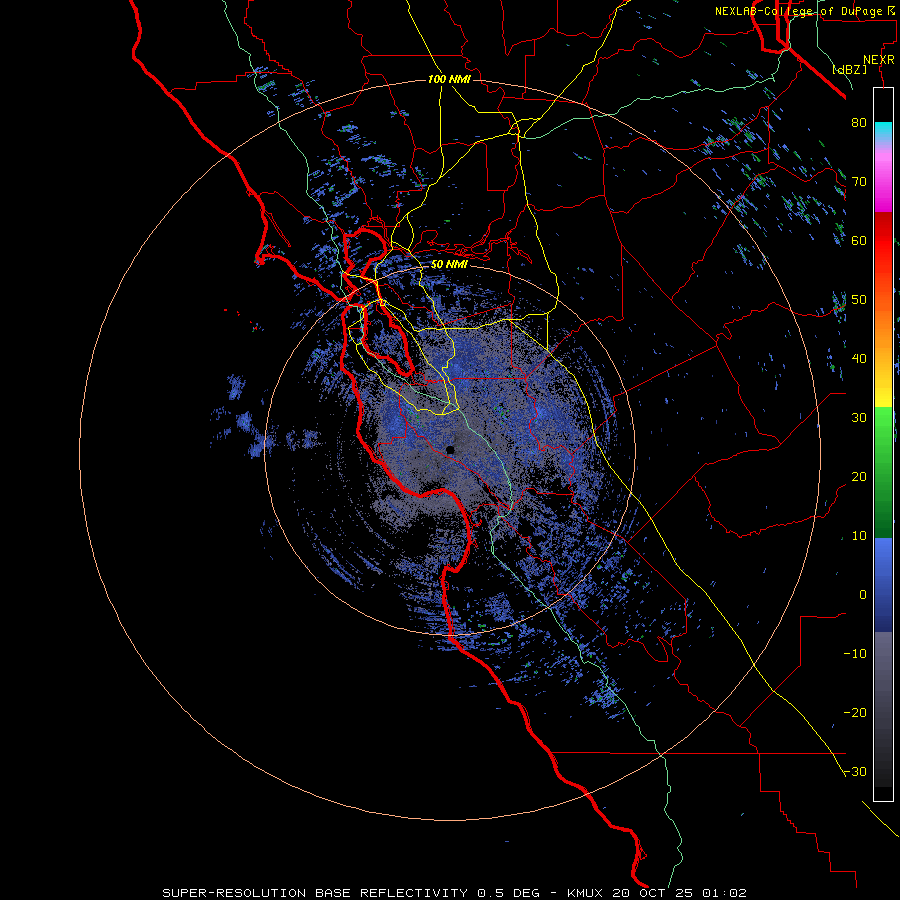Click the 60 value on the dBZ scale
900x900 pixels.
coord(859,240)
